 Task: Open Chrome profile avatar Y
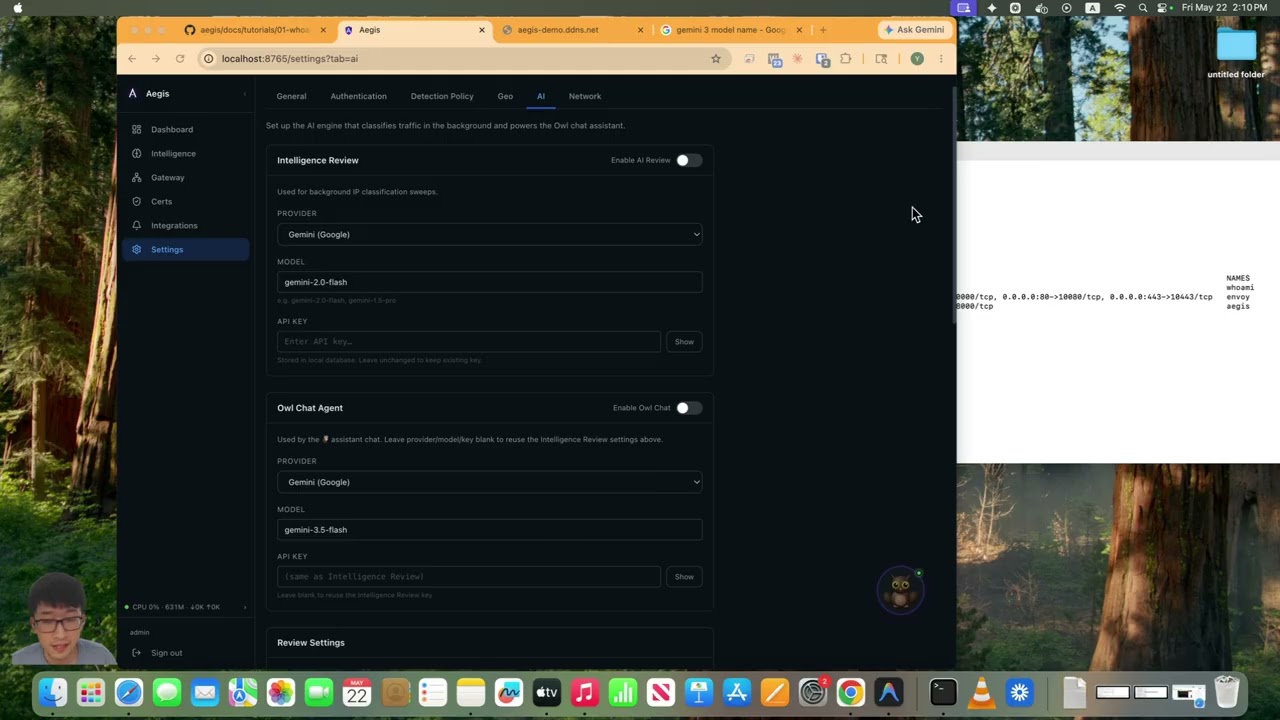[x=917, y=59]
